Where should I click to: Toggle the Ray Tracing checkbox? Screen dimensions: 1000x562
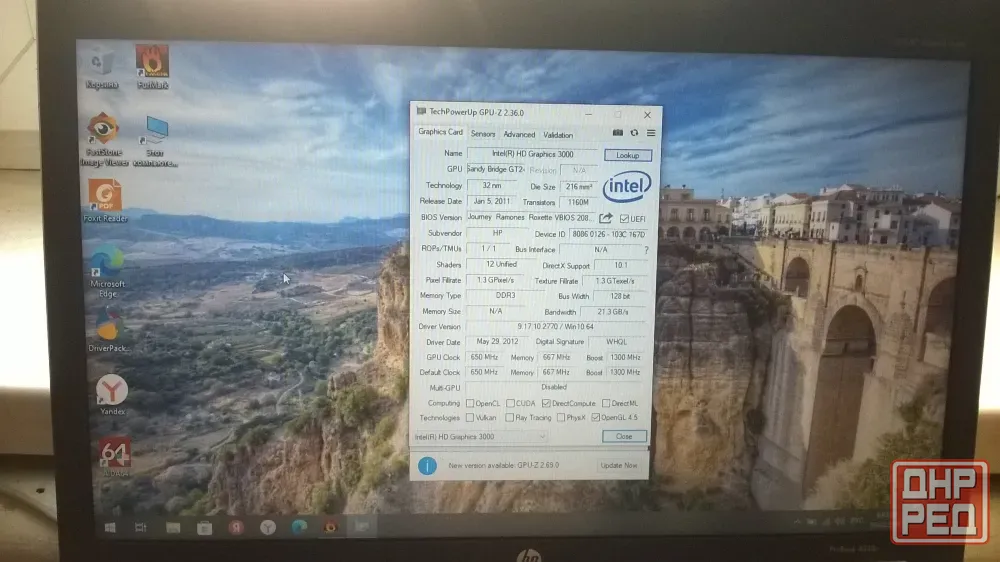[x=510, y=418]
